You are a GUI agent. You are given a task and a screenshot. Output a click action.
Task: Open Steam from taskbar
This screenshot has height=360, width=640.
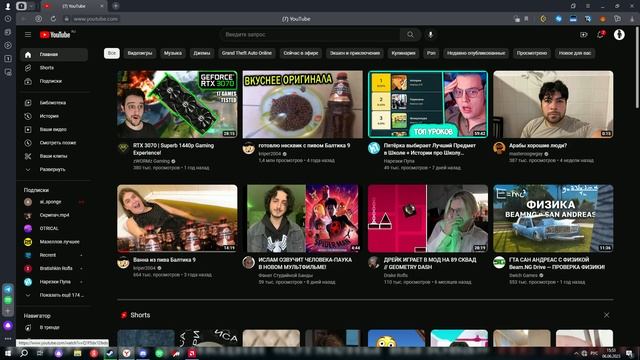click(x=110, y=353)
